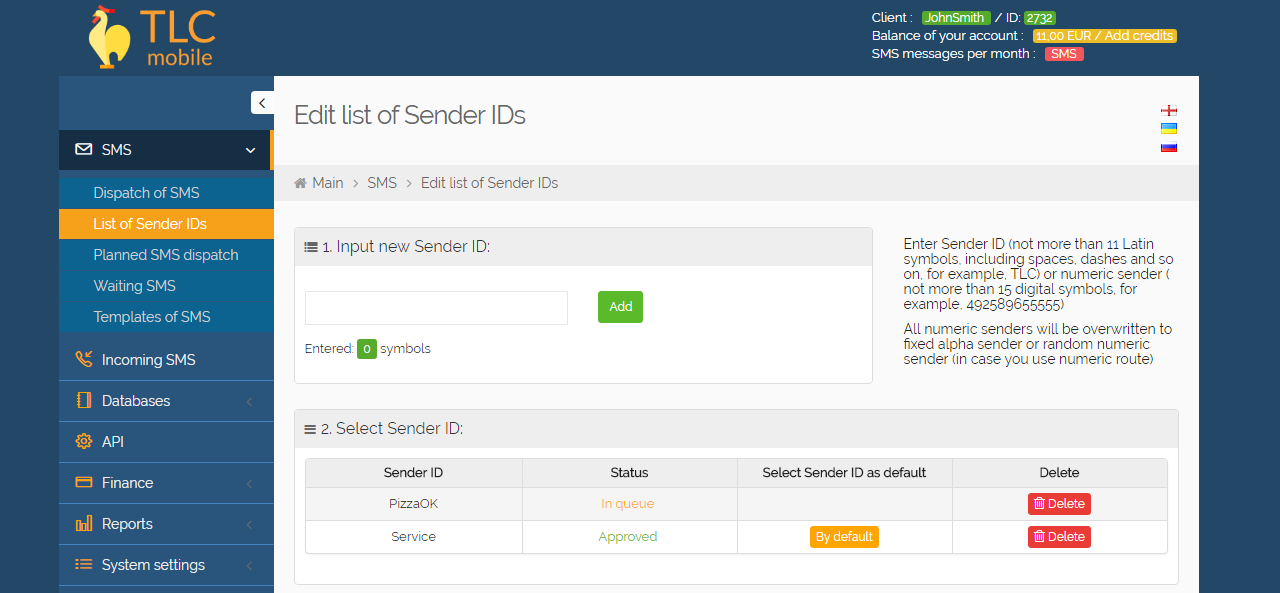The height and width of the screenshot is (593, 1280).
Task: Click the Reports bar chart icon
Action: click(84, 523)
